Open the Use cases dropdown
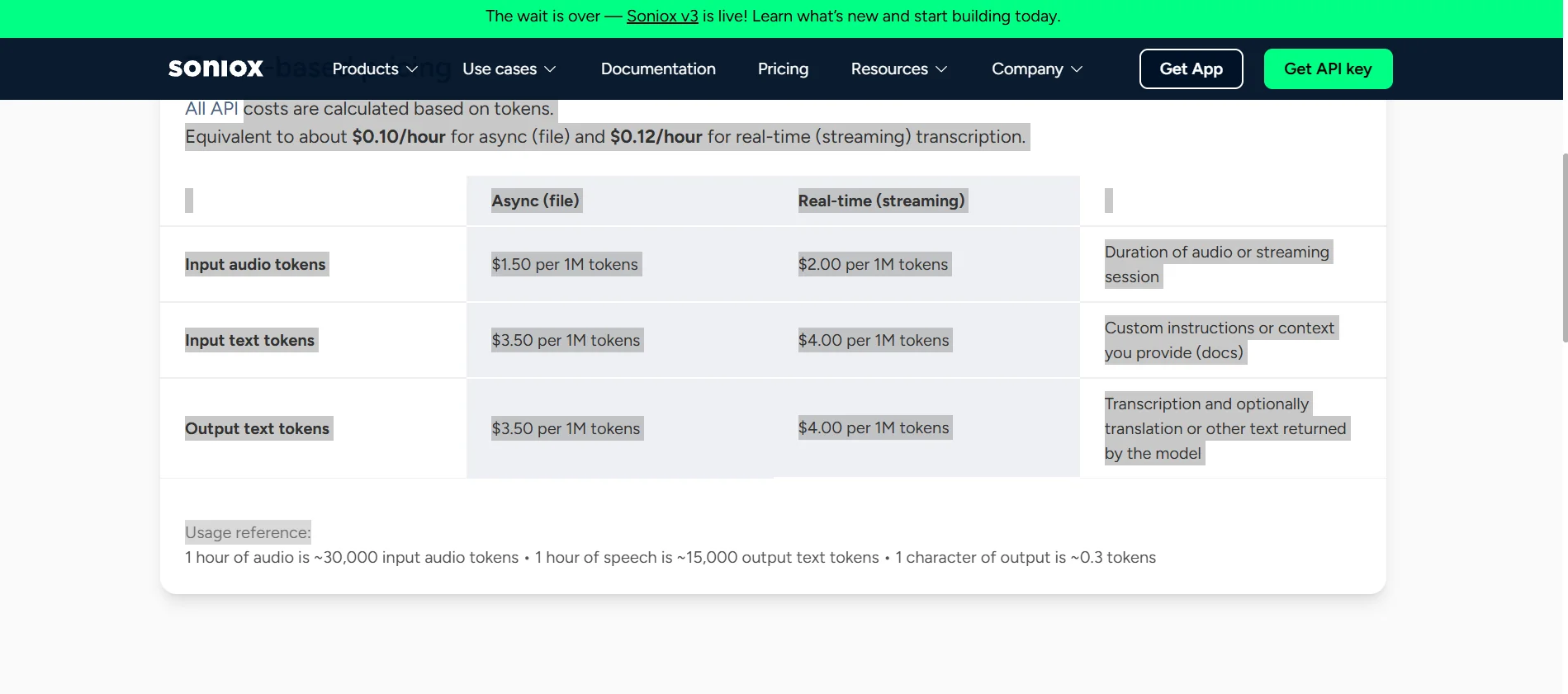1568x694 pixels. pos(508,69)
